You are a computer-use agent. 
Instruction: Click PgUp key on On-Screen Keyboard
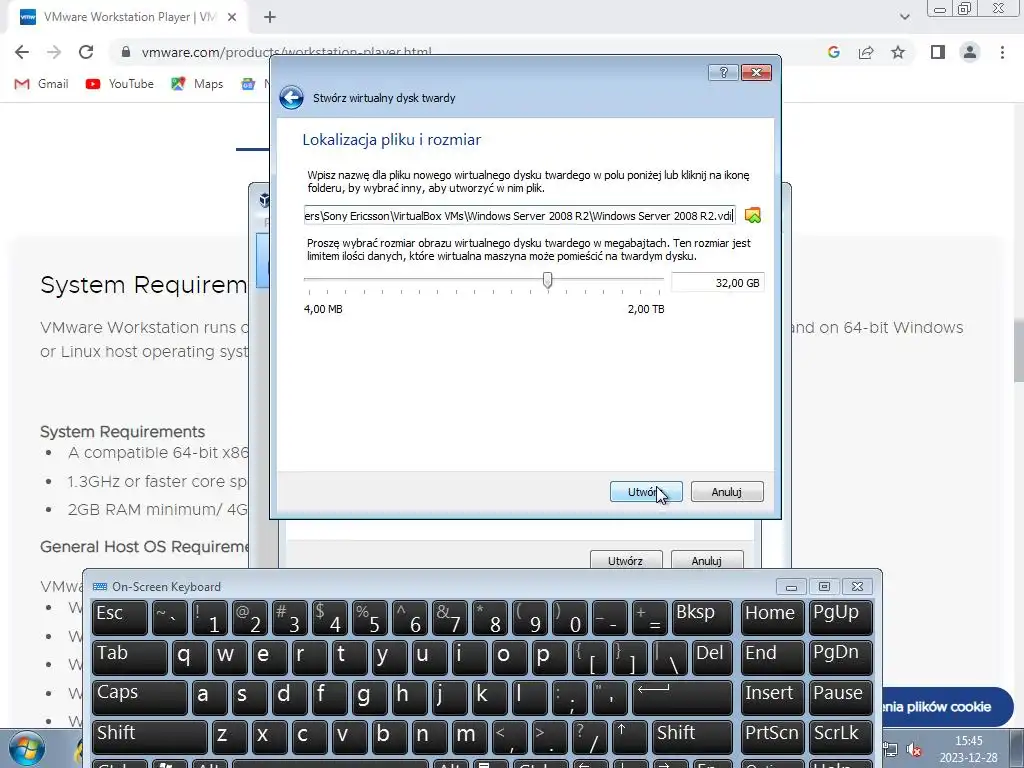(x=841, y=618)
